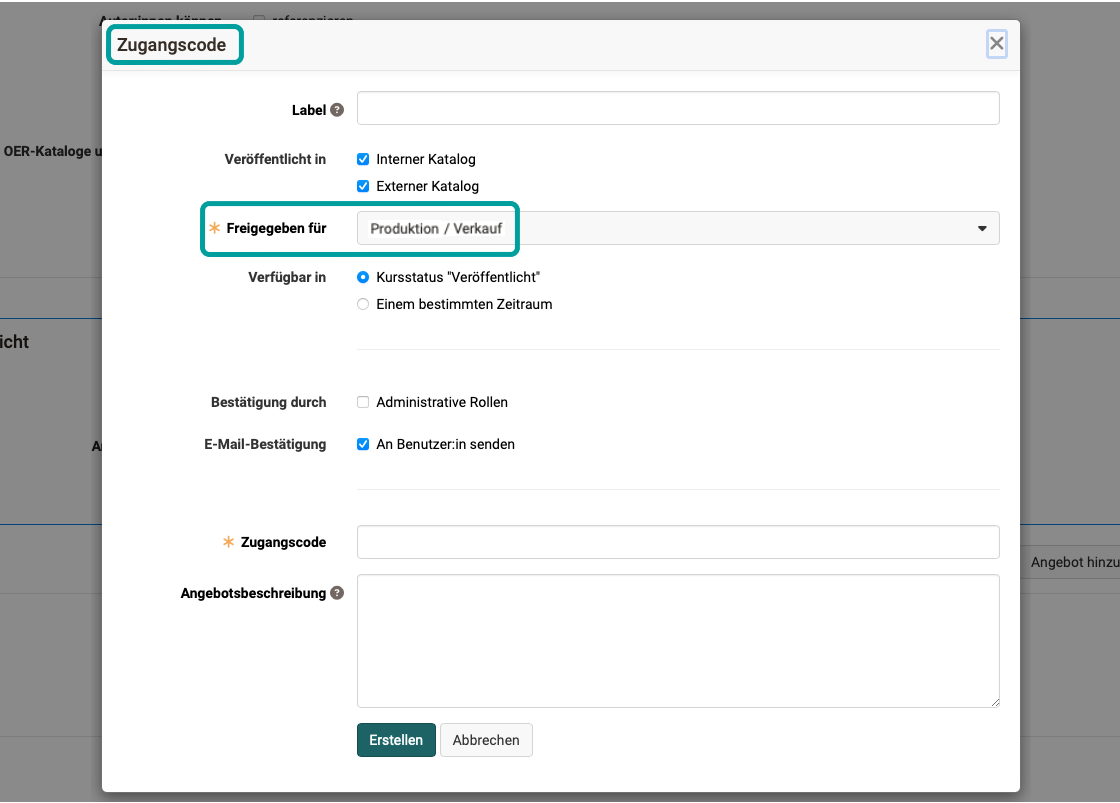Open the help icon beside Angebotsbeschreibung
The width and height of the screenshot is (1120, 803).
pyautogui.click(x=337, y=593)
